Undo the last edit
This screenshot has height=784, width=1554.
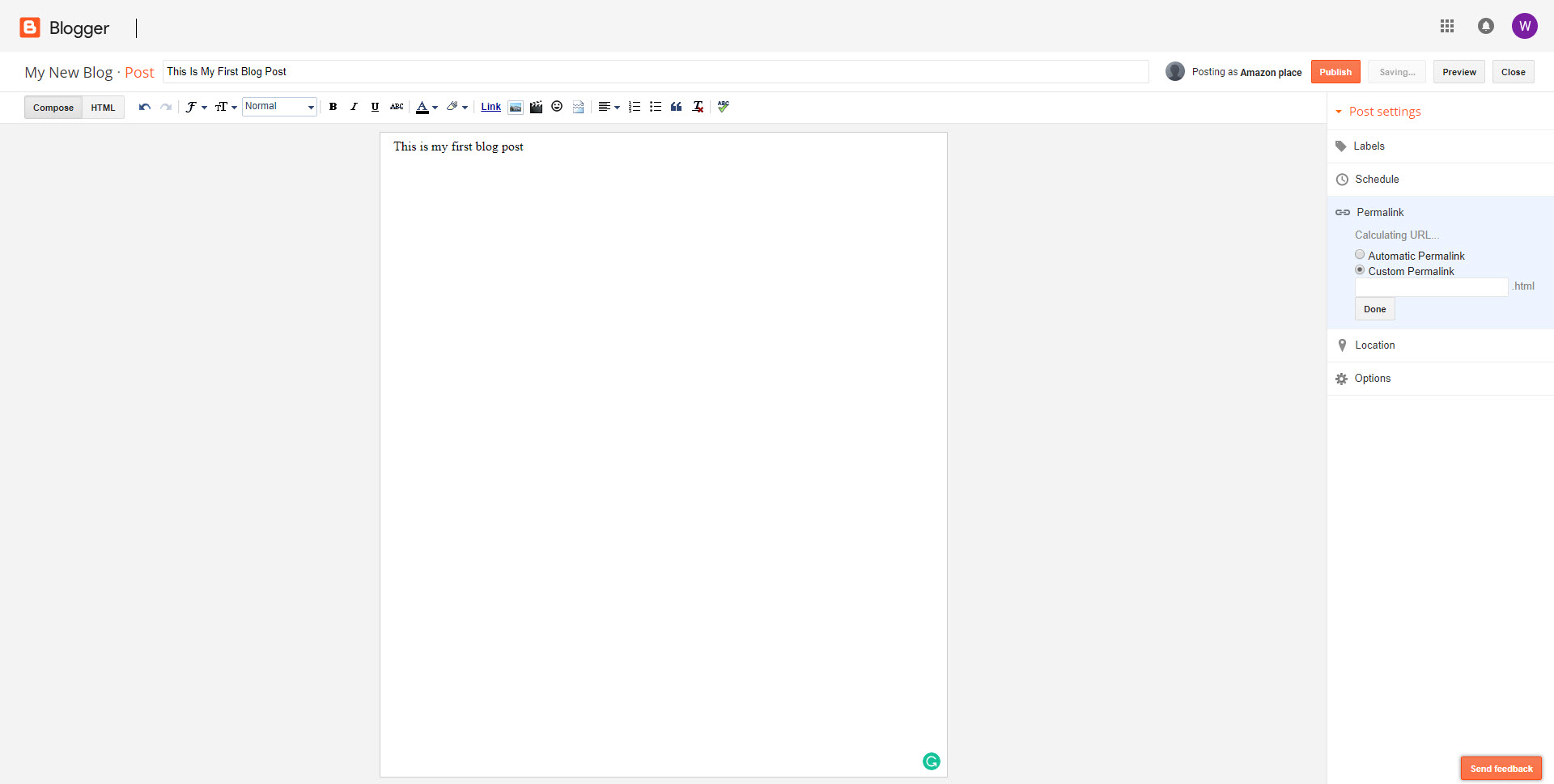point(145,107)
